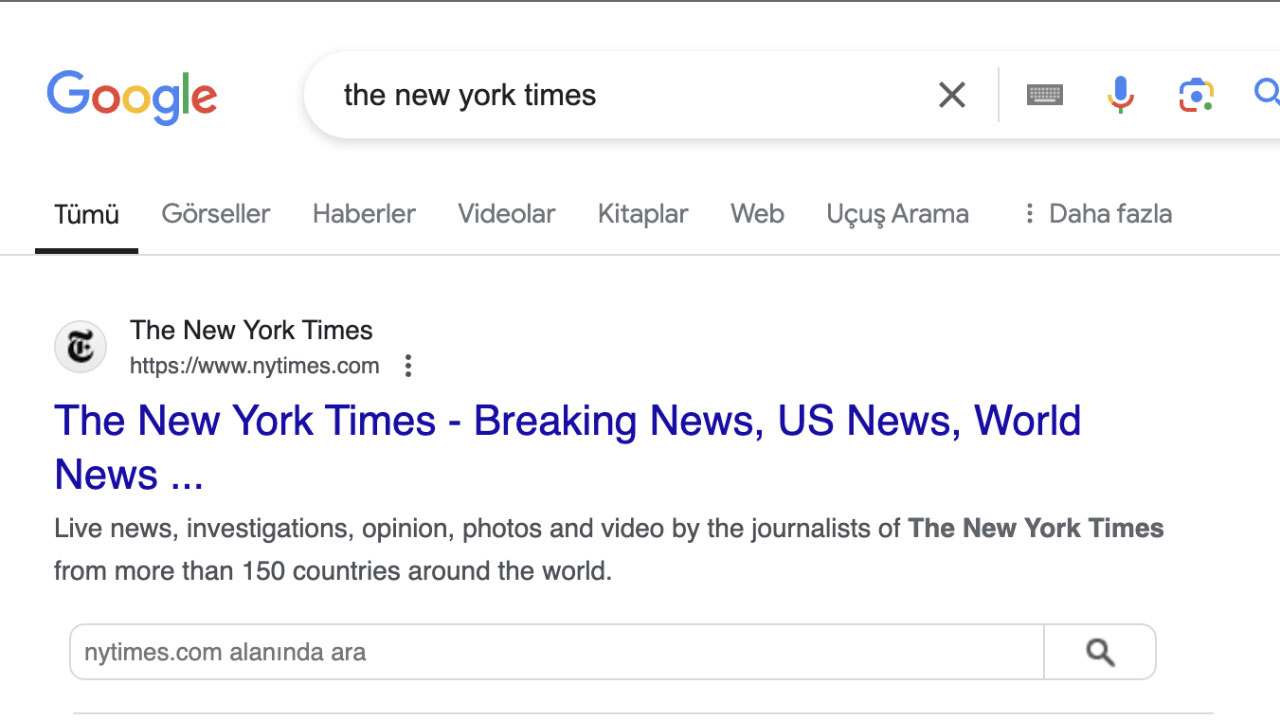Click the Google logo
This screenshot has height=720, width=1280.
131,98
